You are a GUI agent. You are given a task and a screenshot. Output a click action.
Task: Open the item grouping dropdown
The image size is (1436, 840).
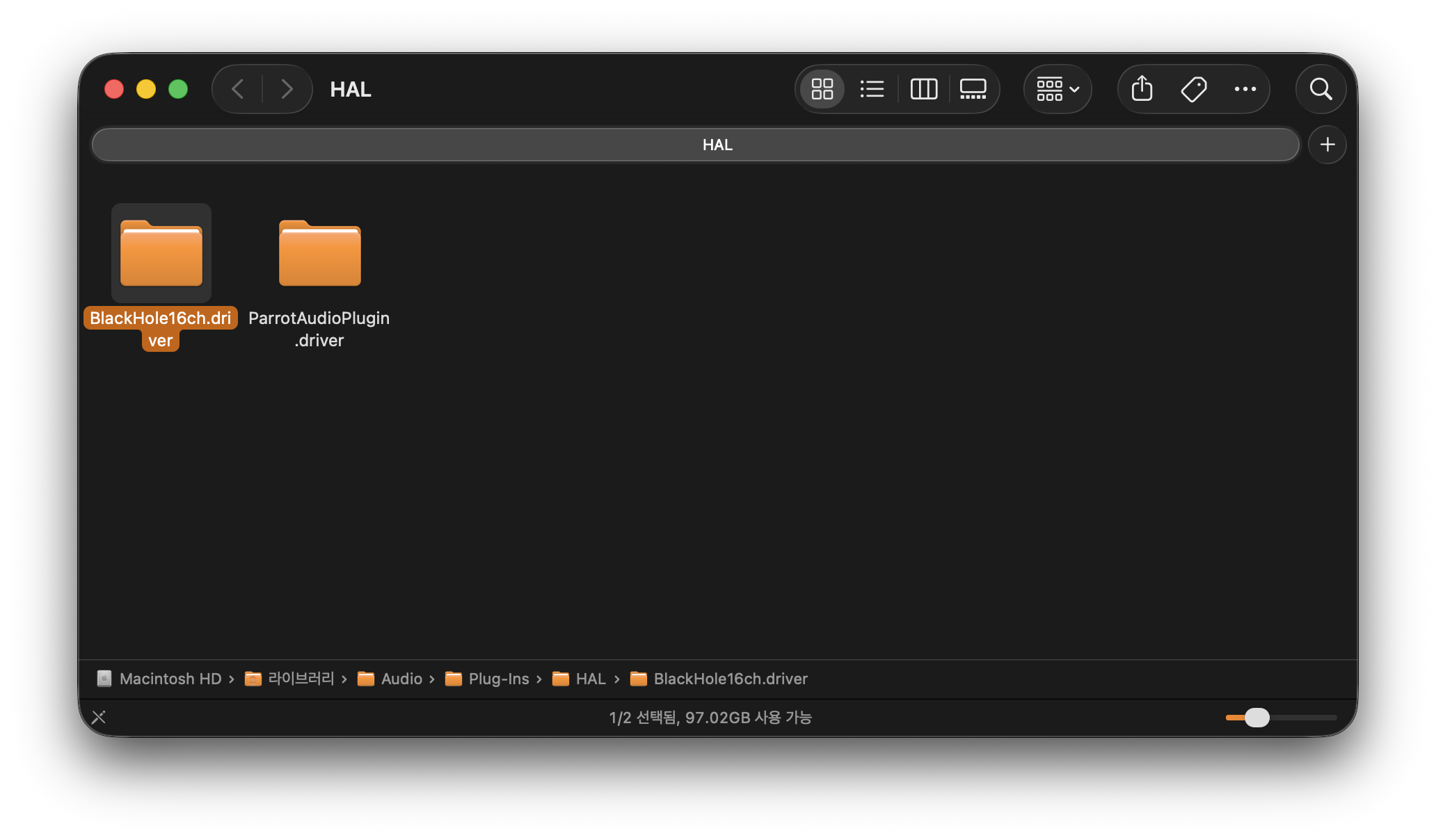(1051, 89)
